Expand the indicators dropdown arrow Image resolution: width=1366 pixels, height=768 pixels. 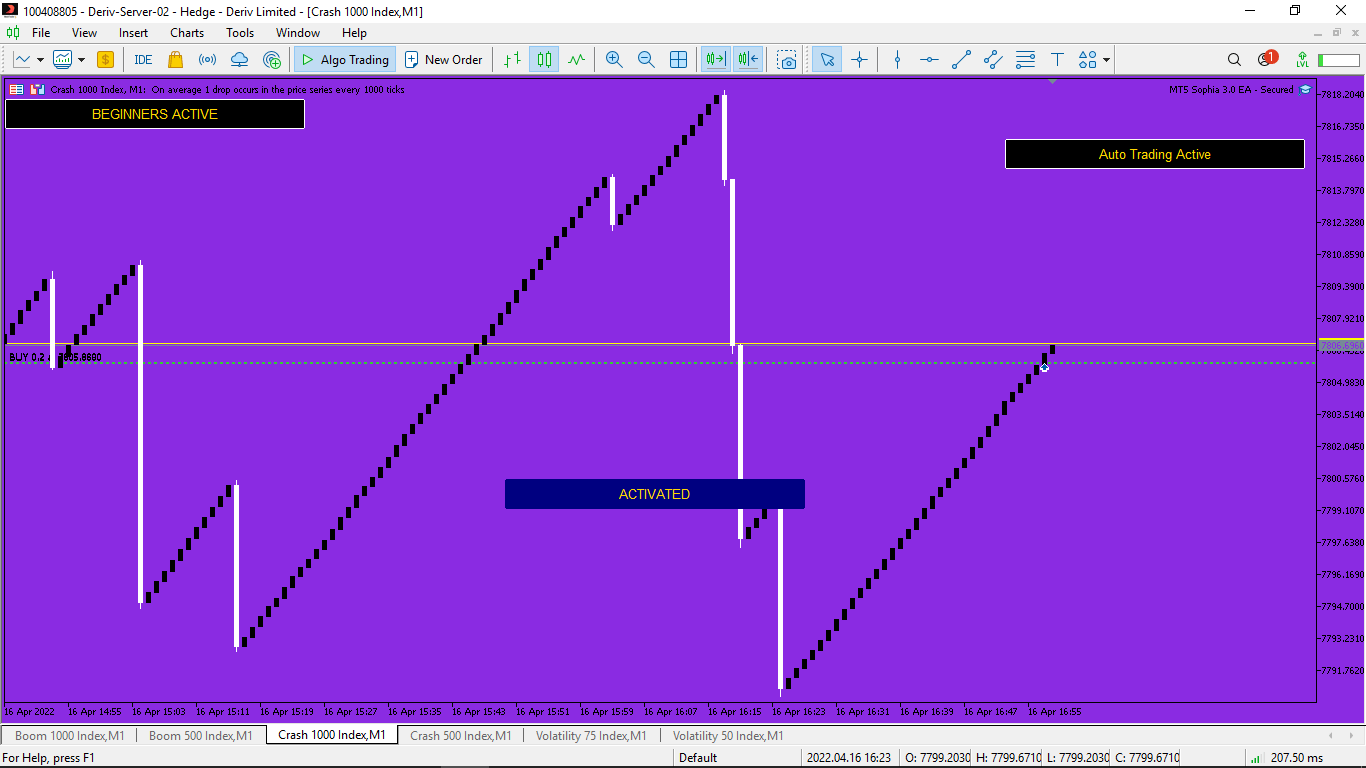coord(81,60)
